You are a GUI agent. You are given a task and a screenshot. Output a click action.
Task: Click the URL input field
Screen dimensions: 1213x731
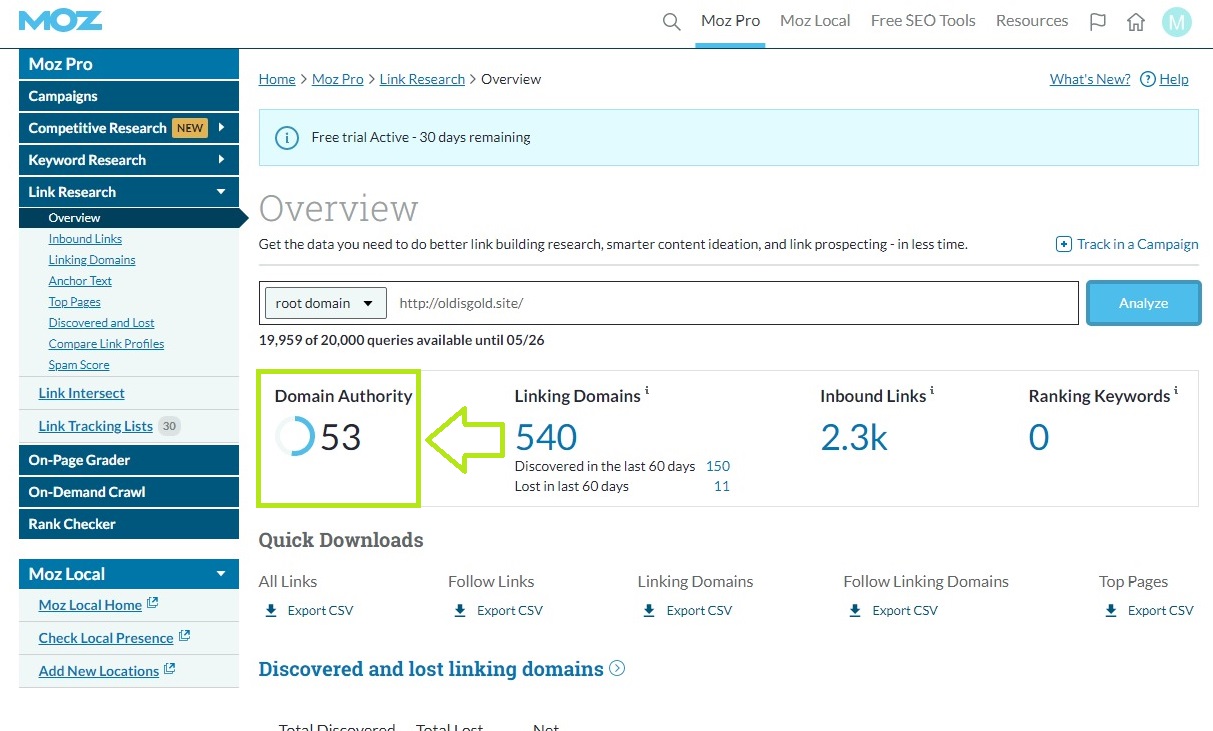[735, 303]
